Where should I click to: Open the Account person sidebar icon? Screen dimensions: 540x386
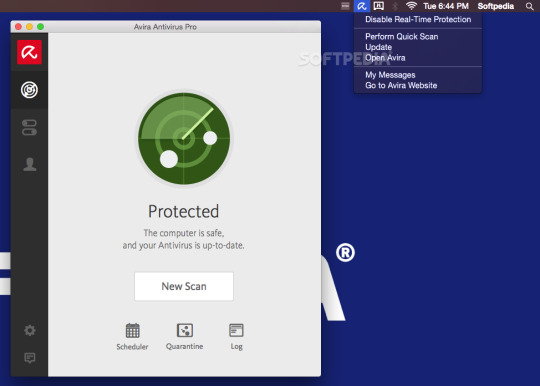coord(30,164)
